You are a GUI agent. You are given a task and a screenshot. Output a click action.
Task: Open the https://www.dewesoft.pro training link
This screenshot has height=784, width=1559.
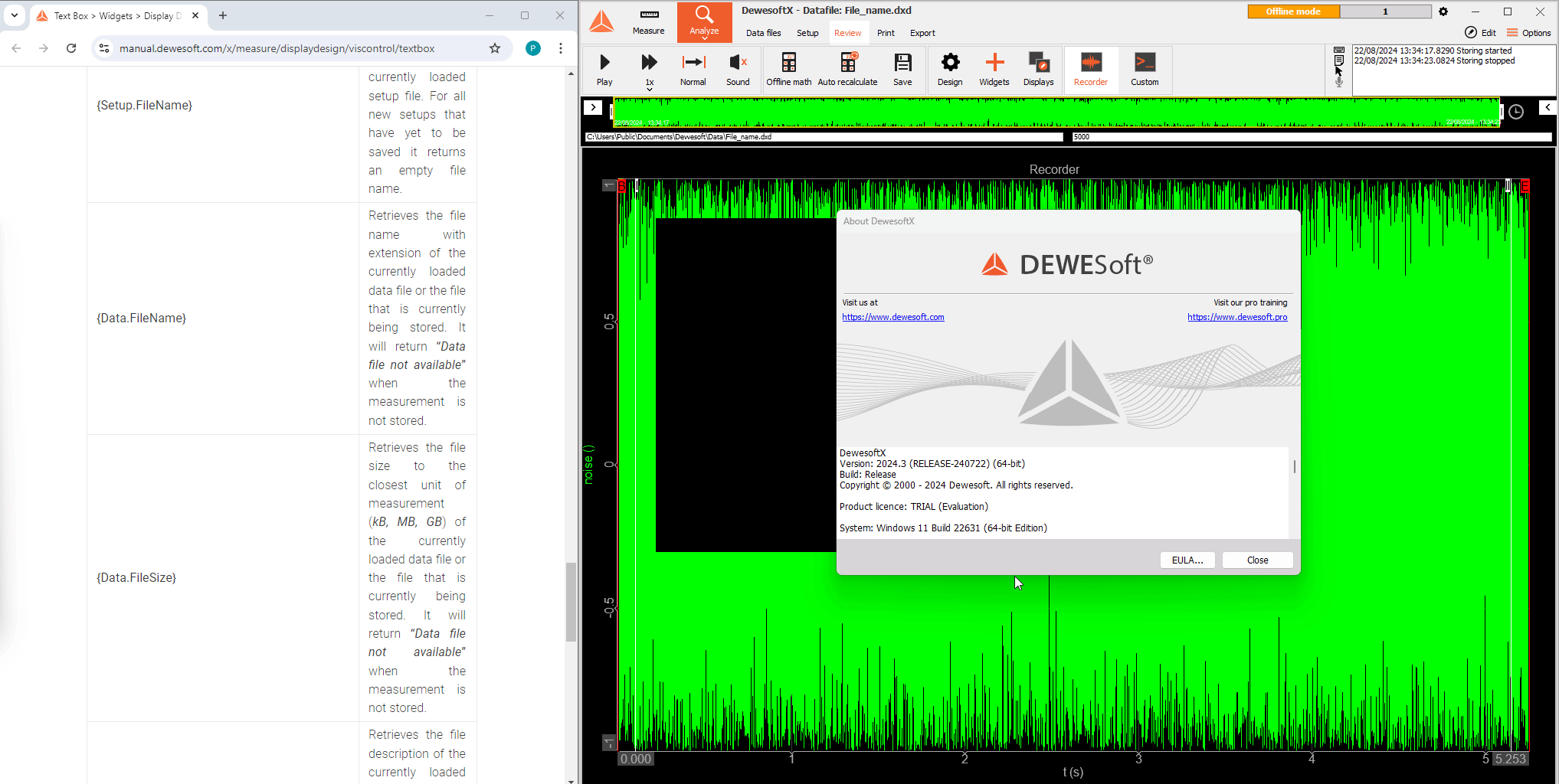click(1237, 317)
